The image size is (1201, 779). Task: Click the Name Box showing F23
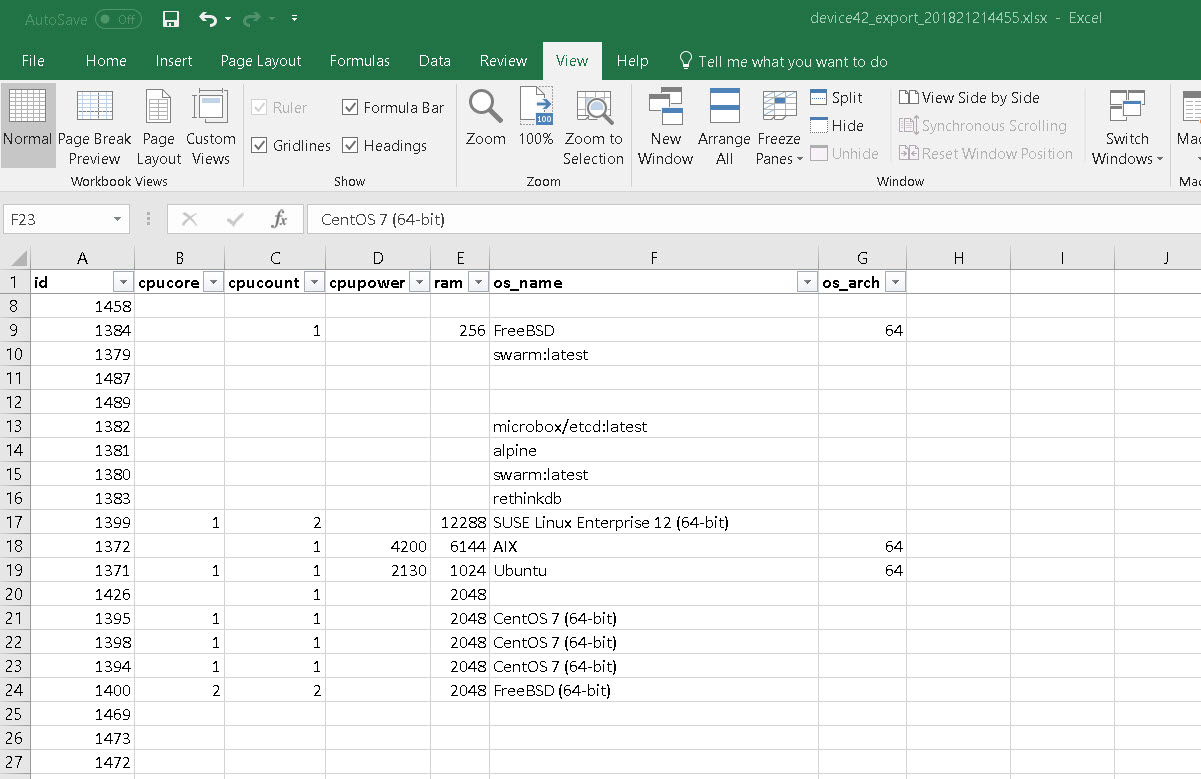coord(58,219)
